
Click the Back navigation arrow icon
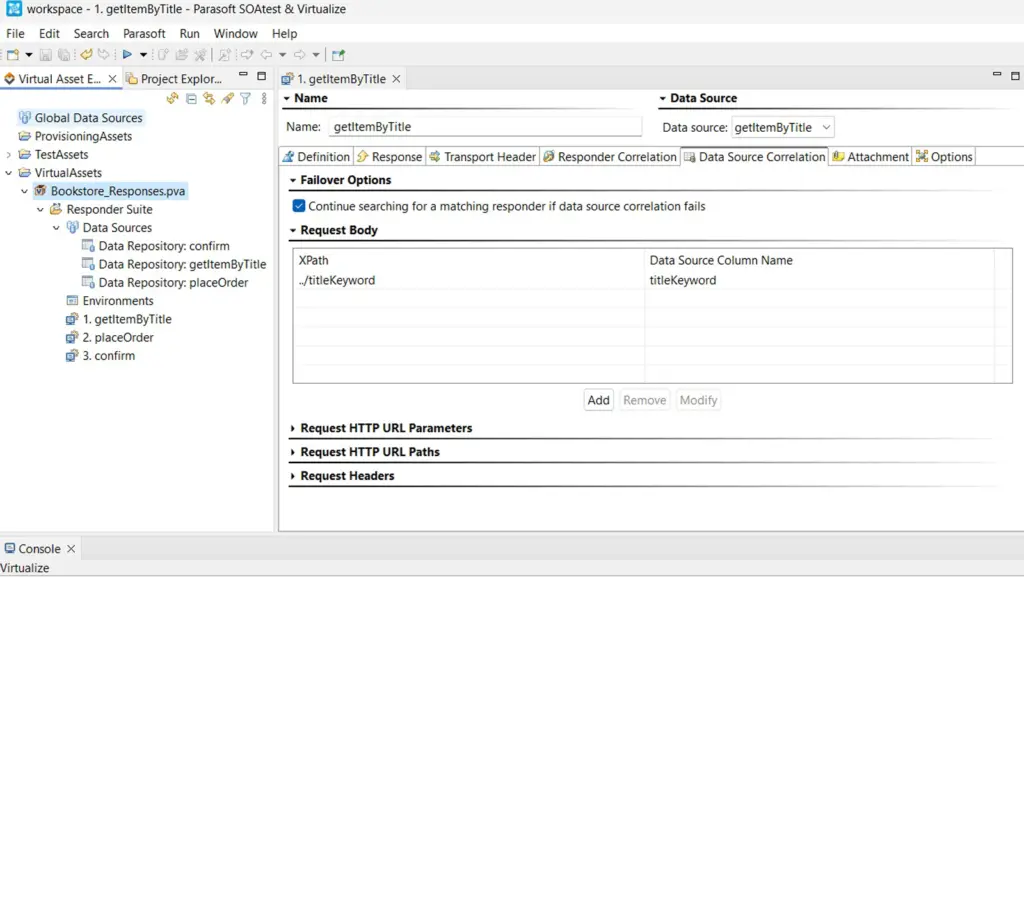266,55
